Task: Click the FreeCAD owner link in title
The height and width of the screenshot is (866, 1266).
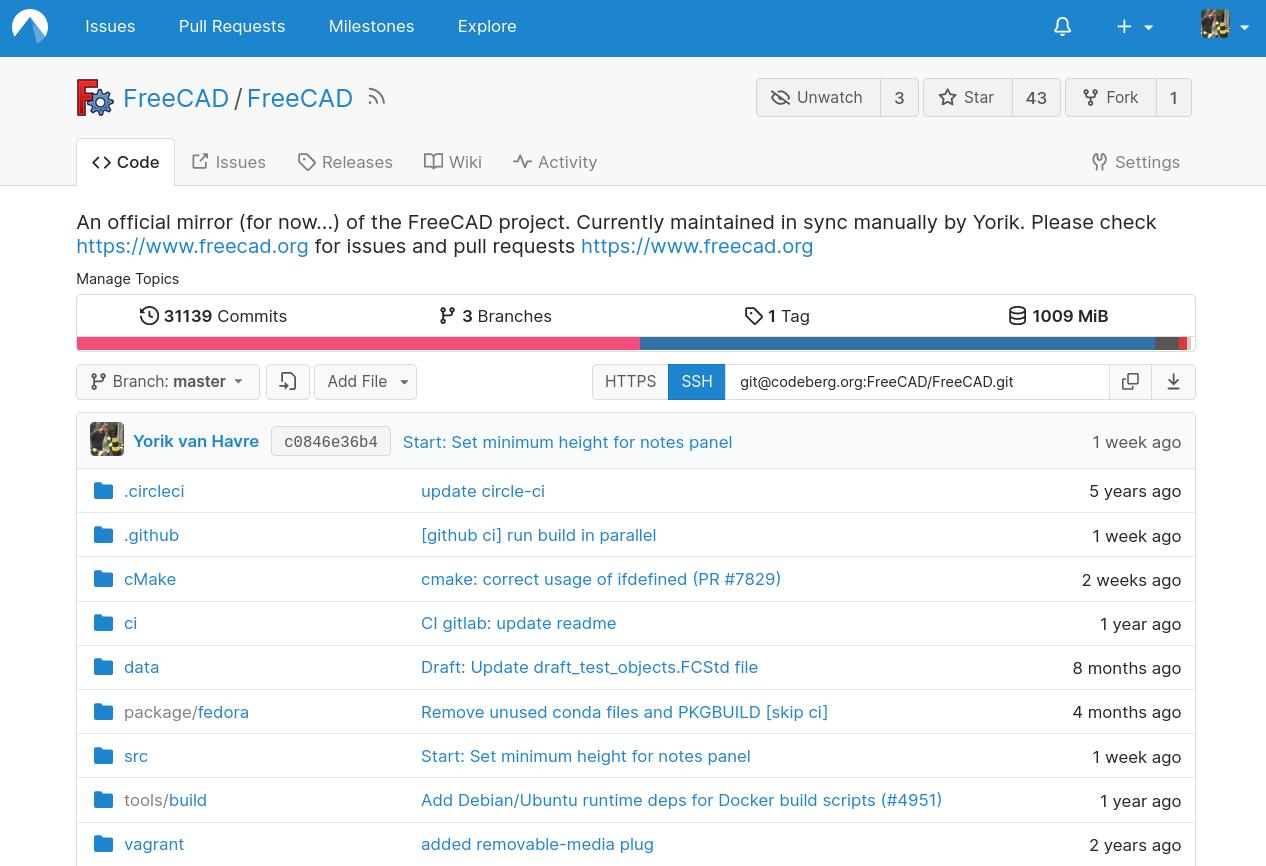Action: coord(176,98)
